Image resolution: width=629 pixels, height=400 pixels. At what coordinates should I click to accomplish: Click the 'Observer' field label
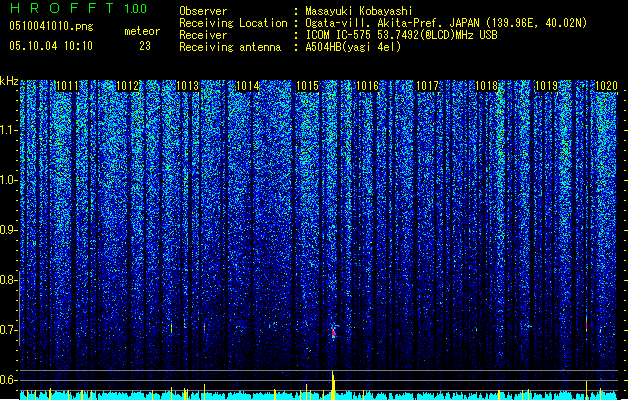click(x=203, y=11)
